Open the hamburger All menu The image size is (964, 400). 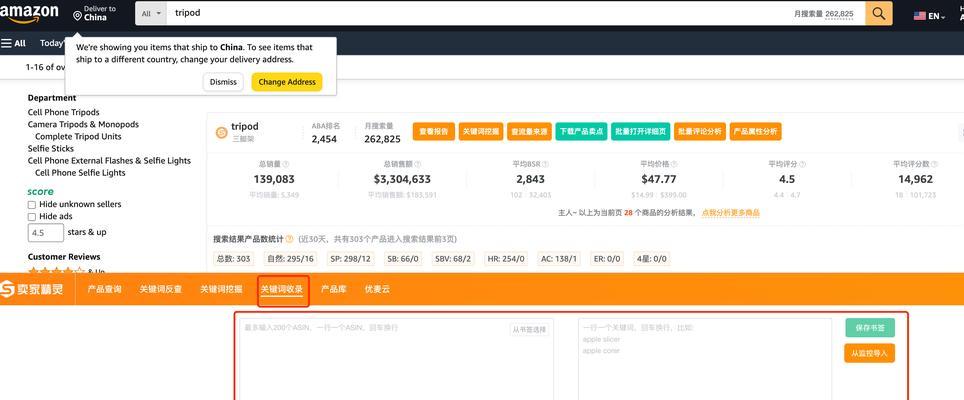point(14,43)
